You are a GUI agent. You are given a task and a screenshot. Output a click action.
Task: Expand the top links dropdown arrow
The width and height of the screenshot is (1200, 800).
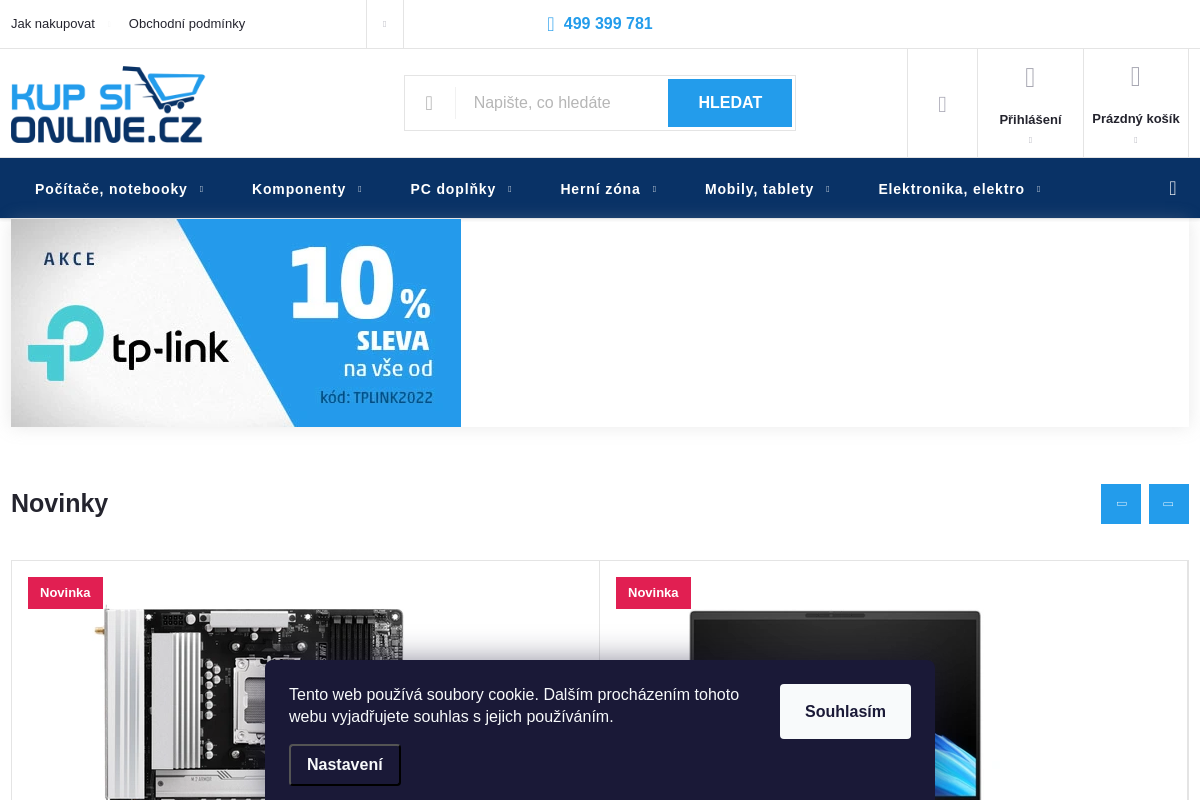(x=385, y=24)
